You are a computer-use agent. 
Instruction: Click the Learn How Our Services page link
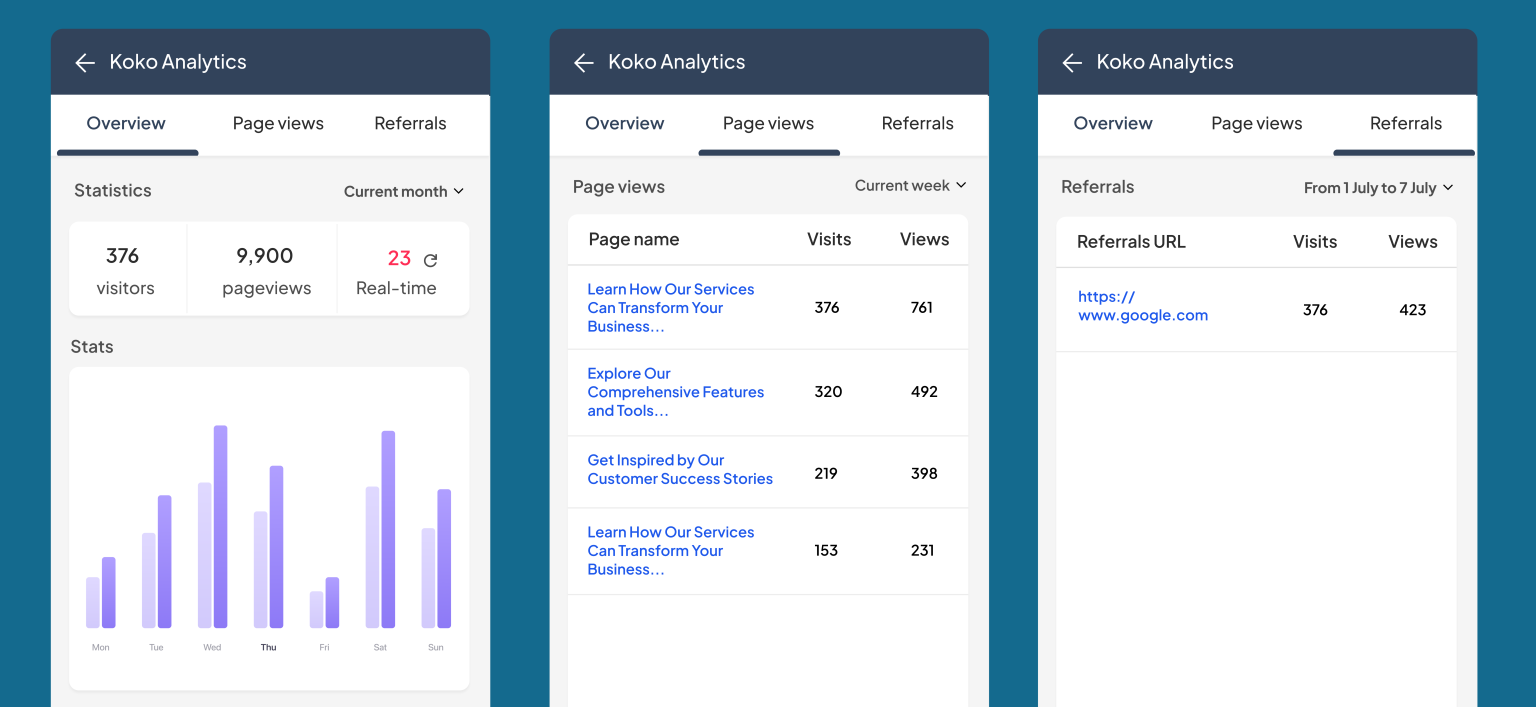tap(670, 307)
